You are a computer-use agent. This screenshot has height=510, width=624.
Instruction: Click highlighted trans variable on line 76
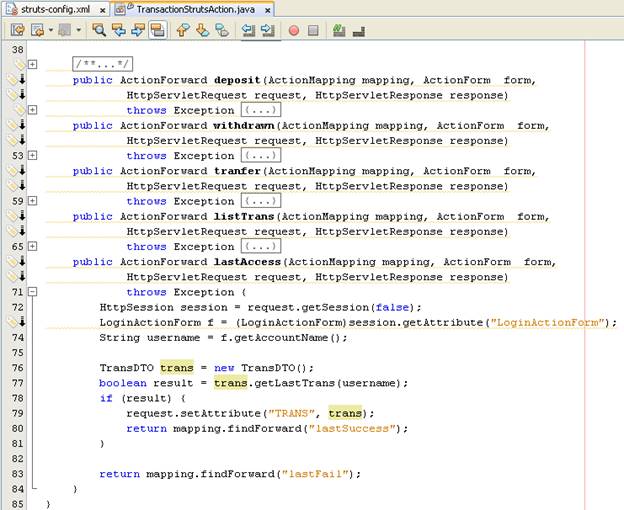click(177, 367)
